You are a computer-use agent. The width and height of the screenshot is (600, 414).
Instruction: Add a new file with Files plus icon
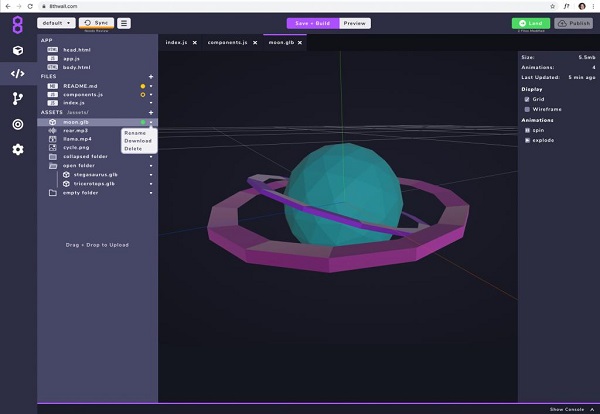tap(151, 76)
